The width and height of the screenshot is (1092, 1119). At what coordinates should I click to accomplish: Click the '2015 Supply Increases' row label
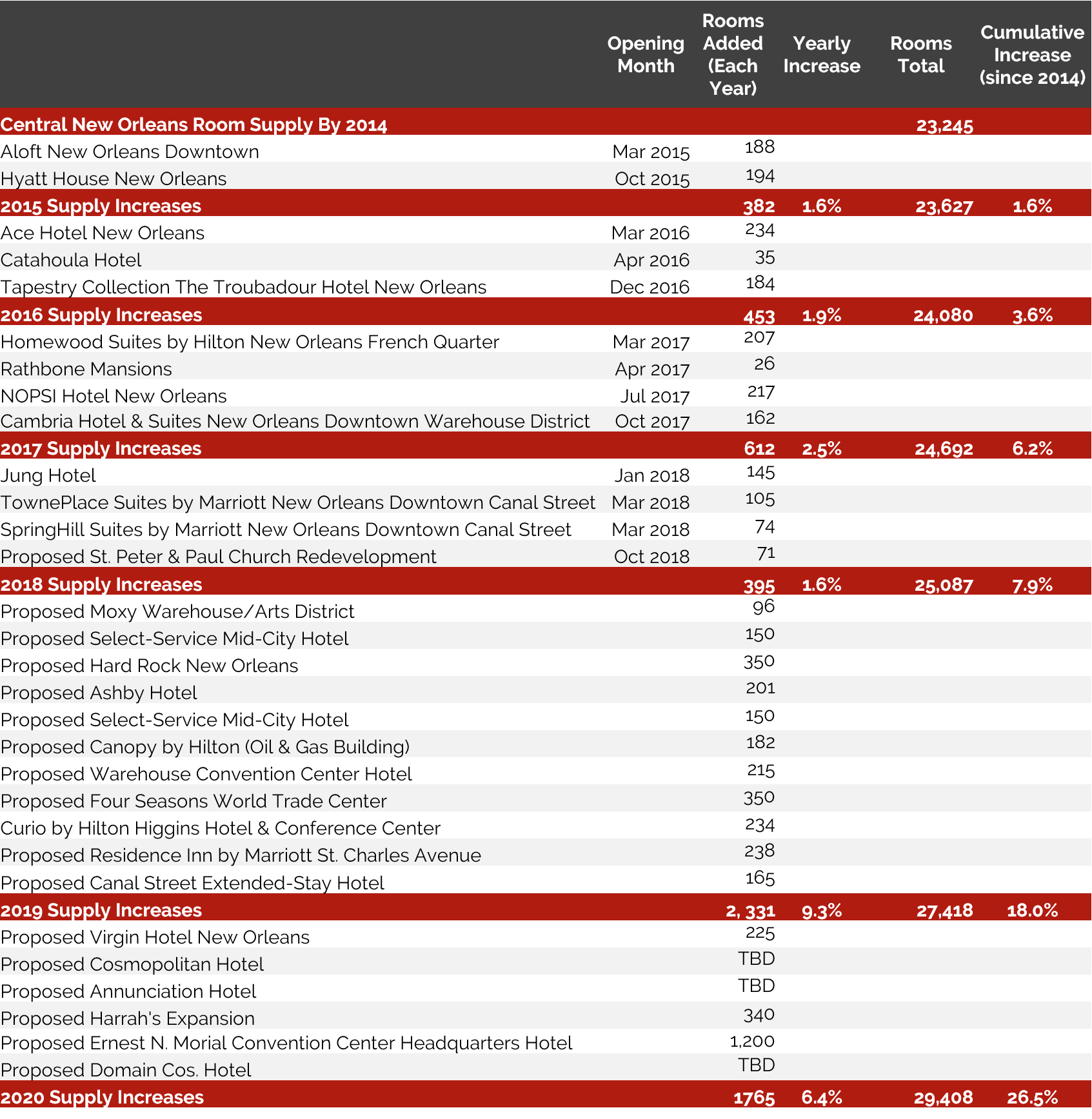pos(101,206)
